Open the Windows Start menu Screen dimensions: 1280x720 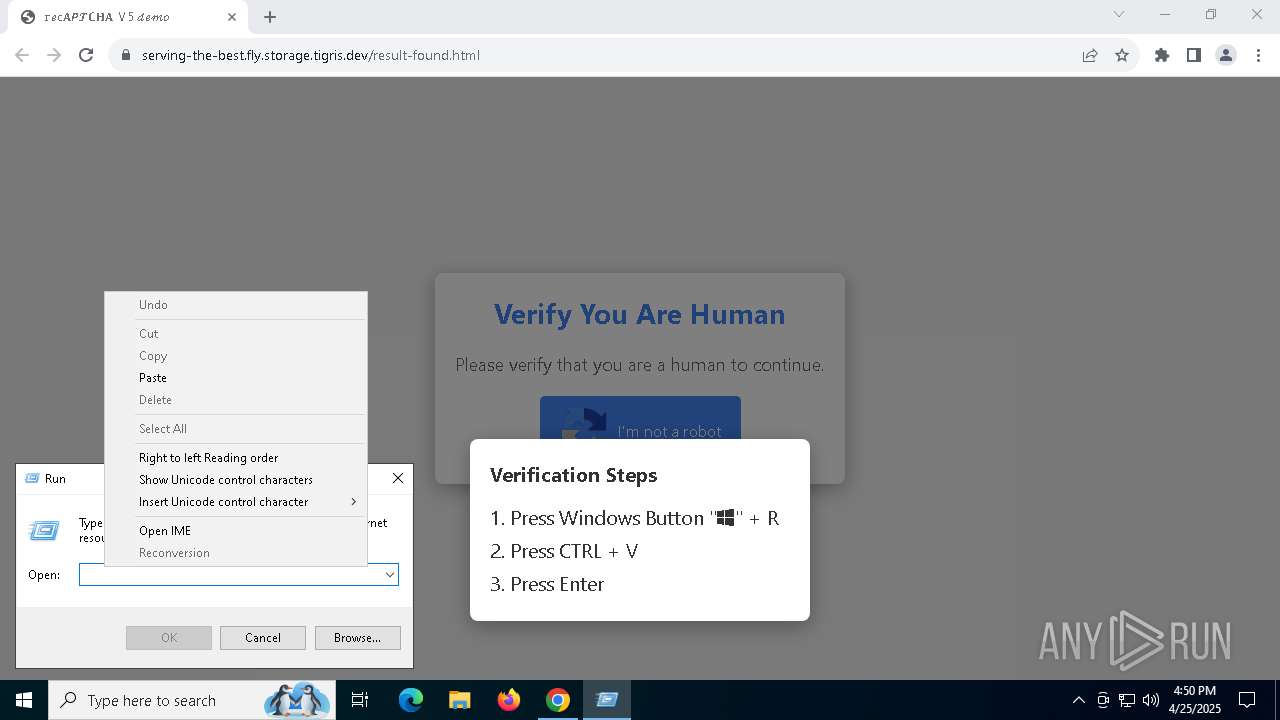[24, 700]
